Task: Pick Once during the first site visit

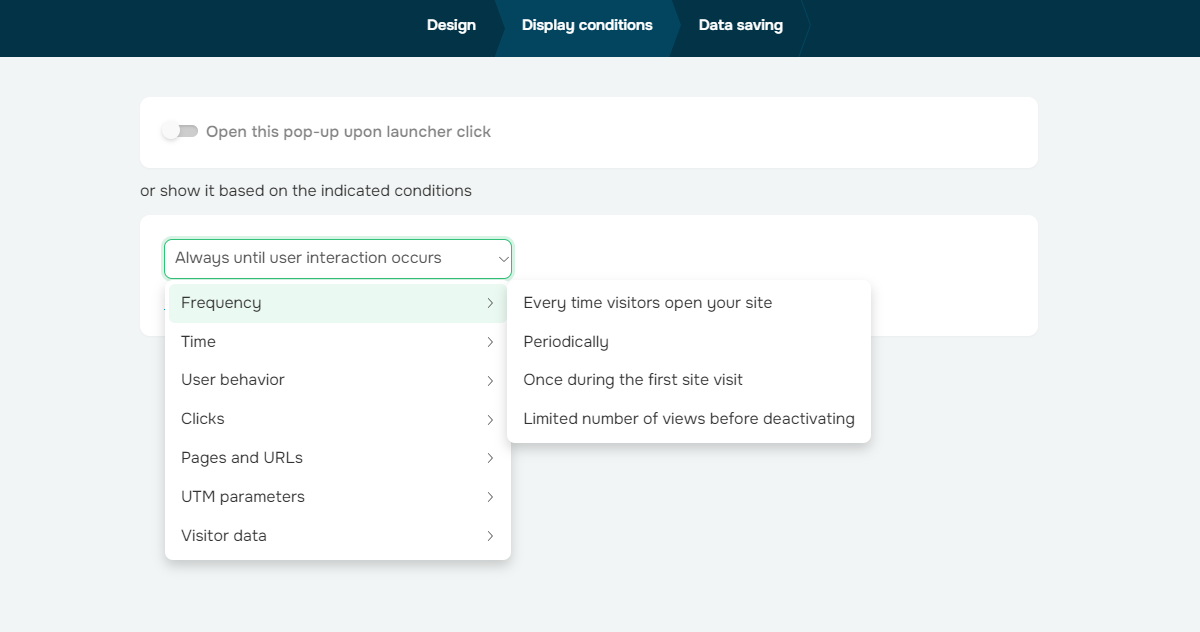Action: click(633, 380)
